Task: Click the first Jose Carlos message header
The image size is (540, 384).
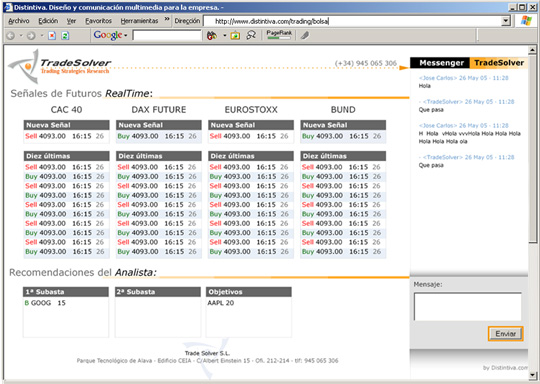Action: 464,78
